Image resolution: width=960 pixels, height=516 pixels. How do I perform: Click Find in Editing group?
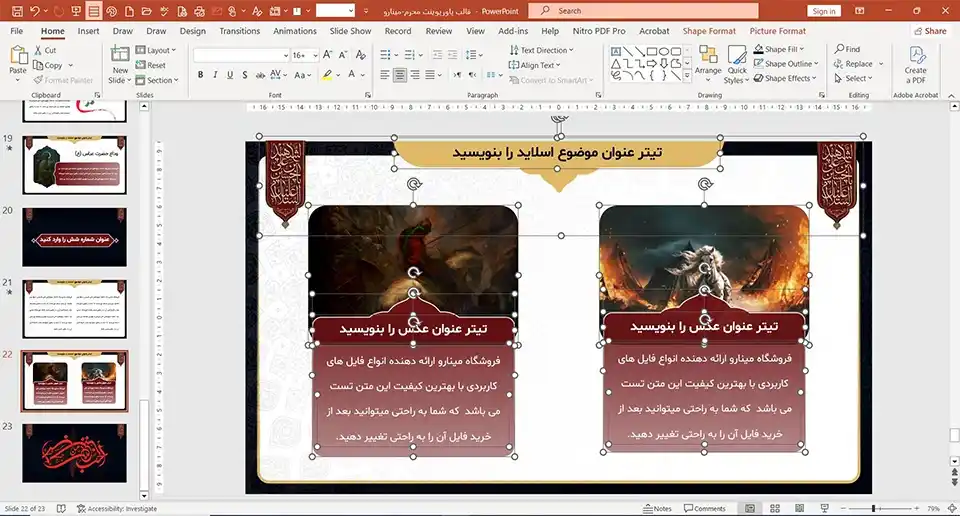pyautogui.click(x=847, y=49)
